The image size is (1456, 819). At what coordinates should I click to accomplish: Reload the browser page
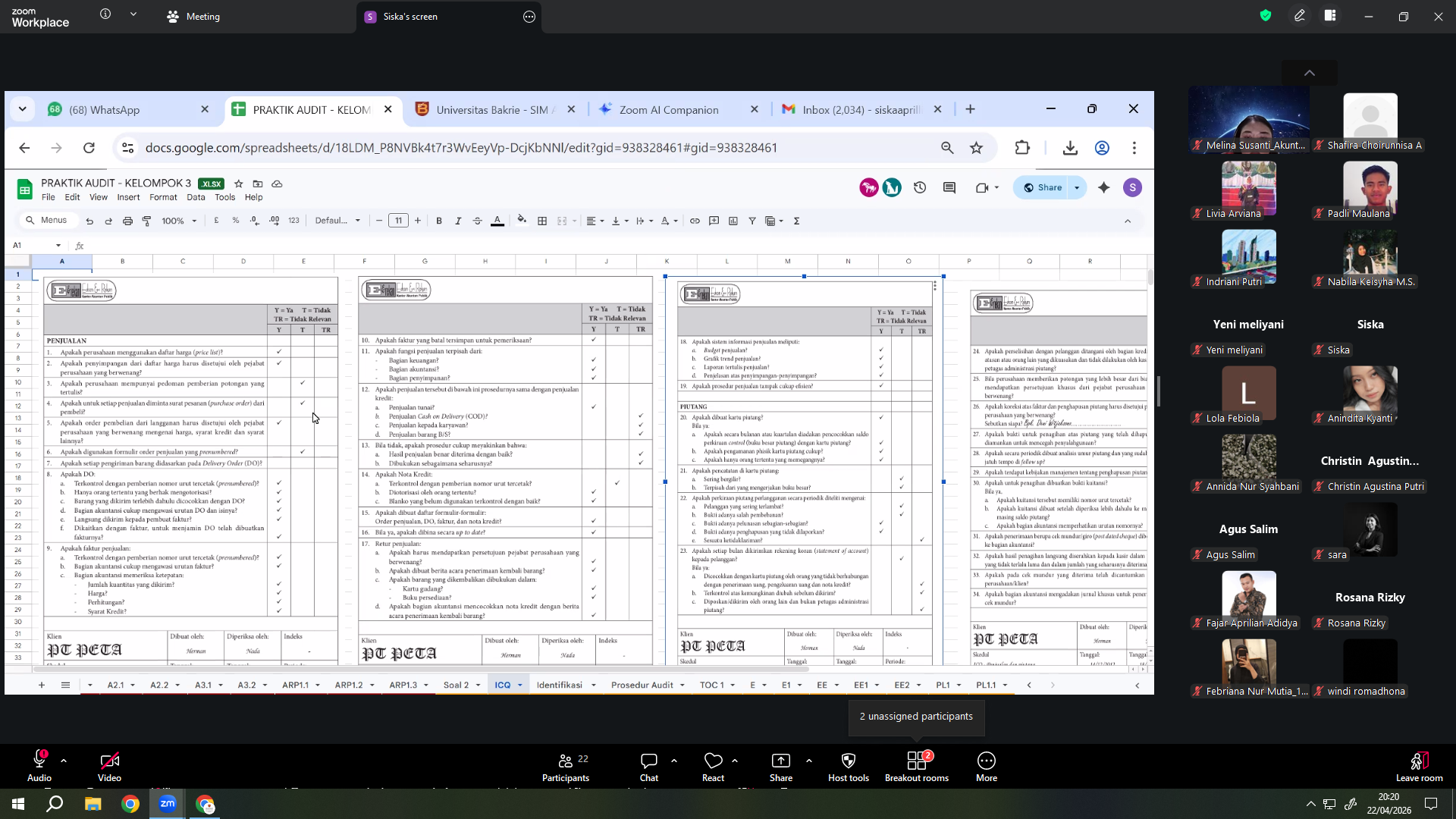(x=89, y=148)
